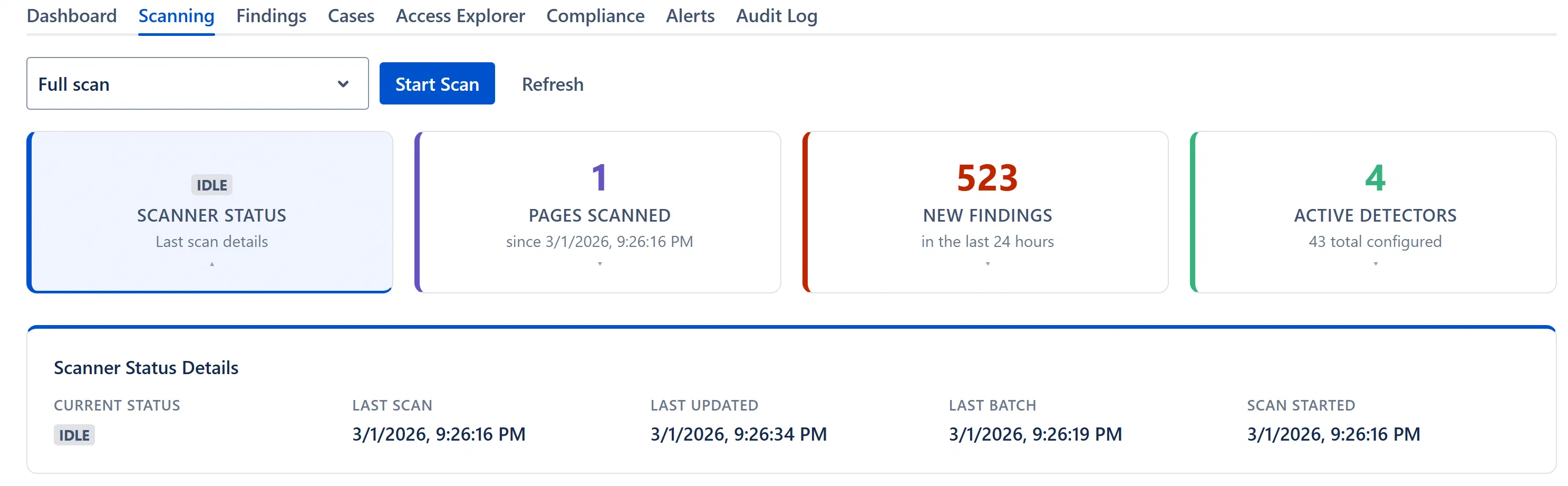
Task: Click the scan type dropdown chevron
Action: pyautogui.click(x=343, y=84)
